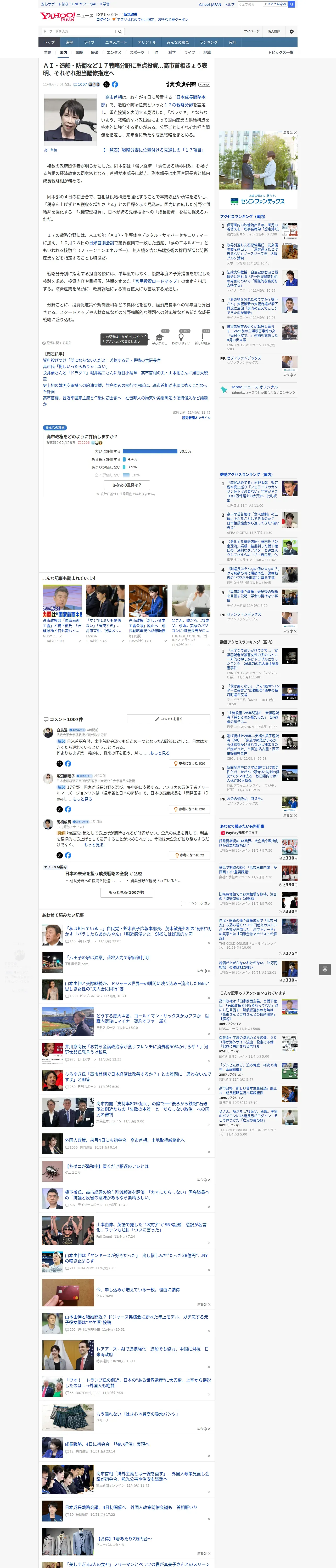Open 白鳥浩 commenter avatar
Screen dimensions: 336x1568
pos(48,733)
